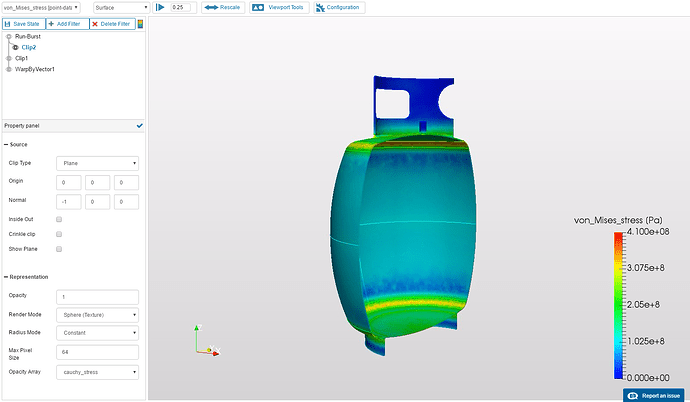
Task: Click the Max Pixel Size field
Action: 98,352
